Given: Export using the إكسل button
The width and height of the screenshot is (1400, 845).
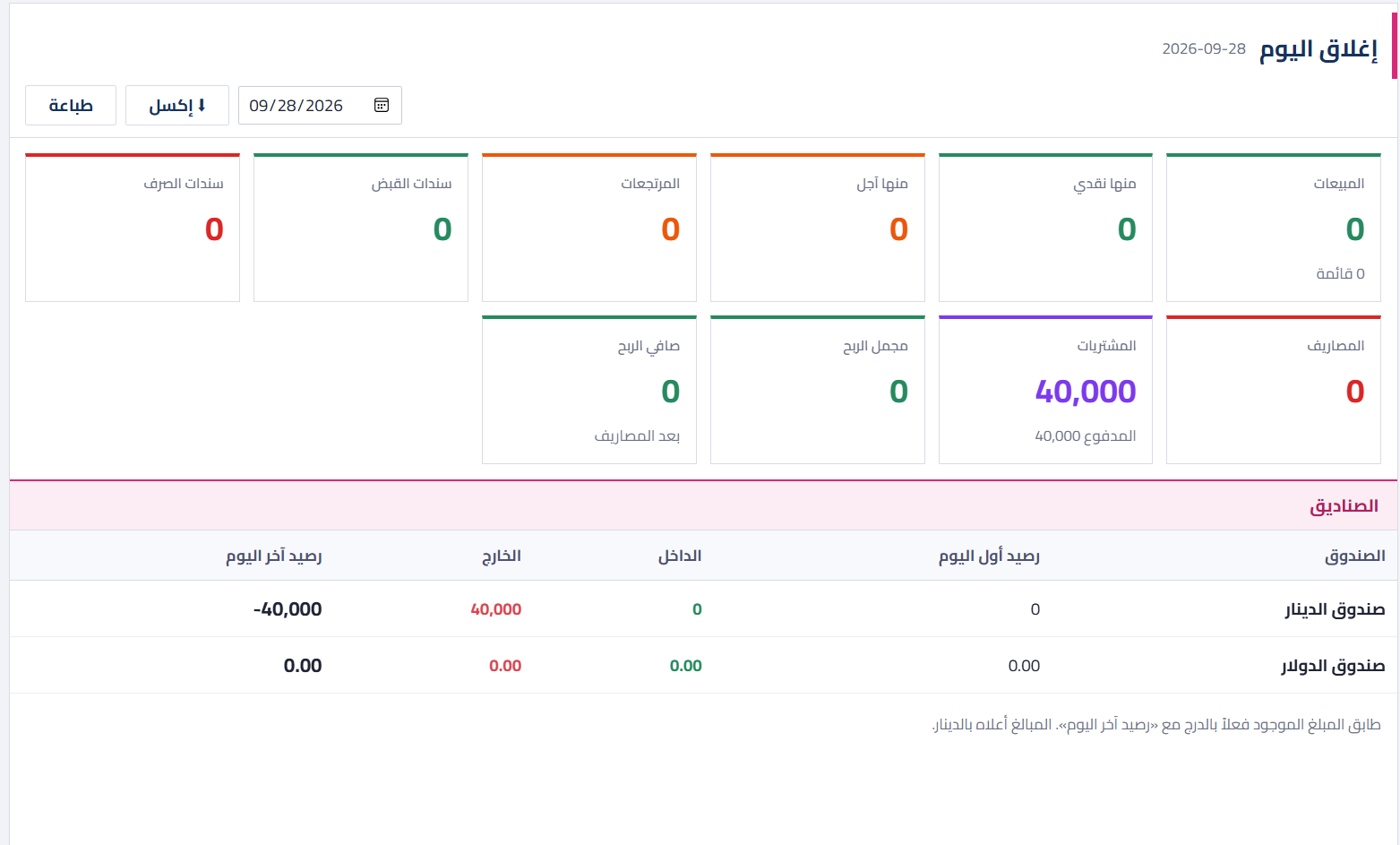Looking at the screenshot, I should pyautogui.click(x=177, y=106).
